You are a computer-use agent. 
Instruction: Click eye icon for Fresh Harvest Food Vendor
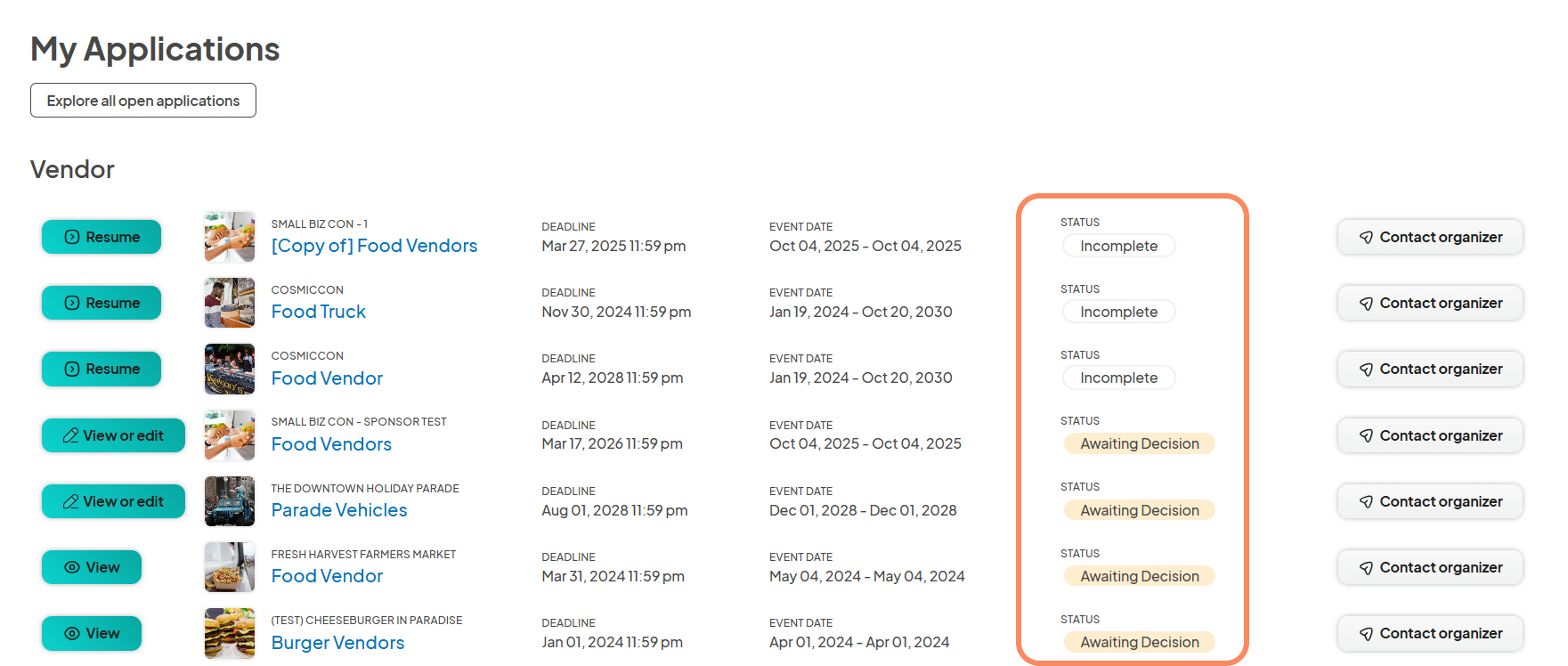(72, 567)
